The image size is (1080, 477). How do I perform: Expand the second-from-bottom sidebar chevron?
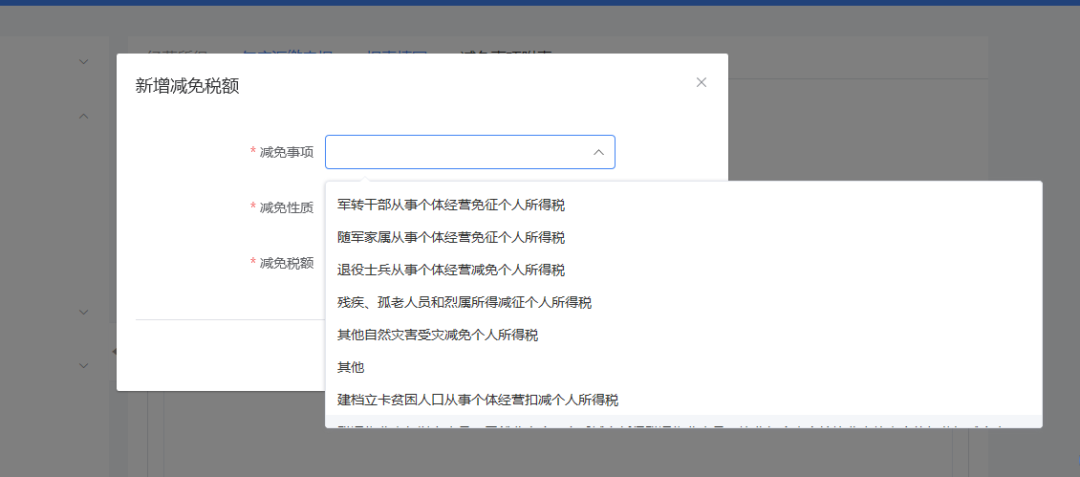point(84,311)
